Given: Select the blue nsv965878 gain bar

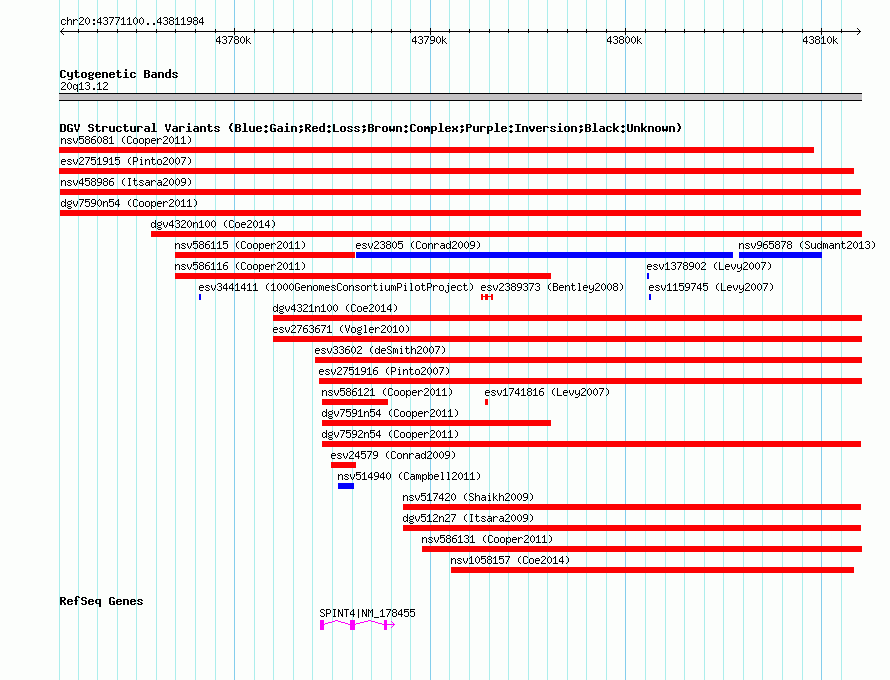Looking at the screenshot, I should pos(780,255).
